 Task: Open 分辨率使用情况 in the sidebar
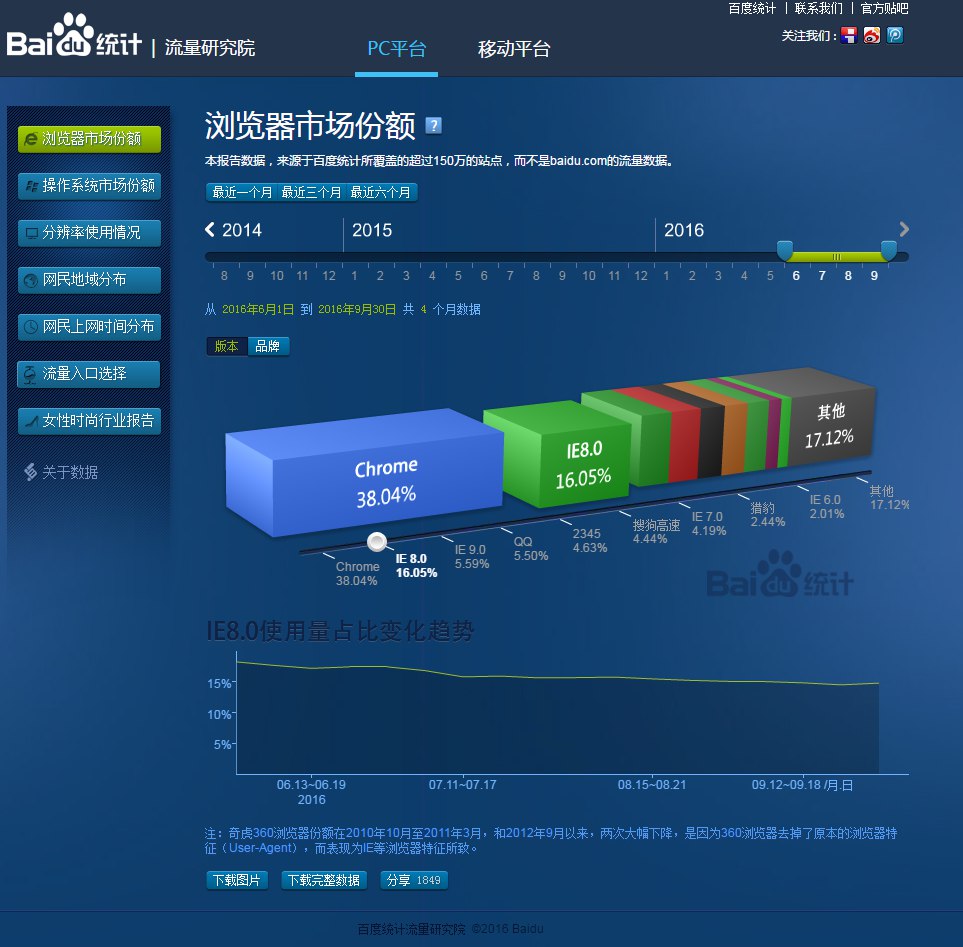90,233
